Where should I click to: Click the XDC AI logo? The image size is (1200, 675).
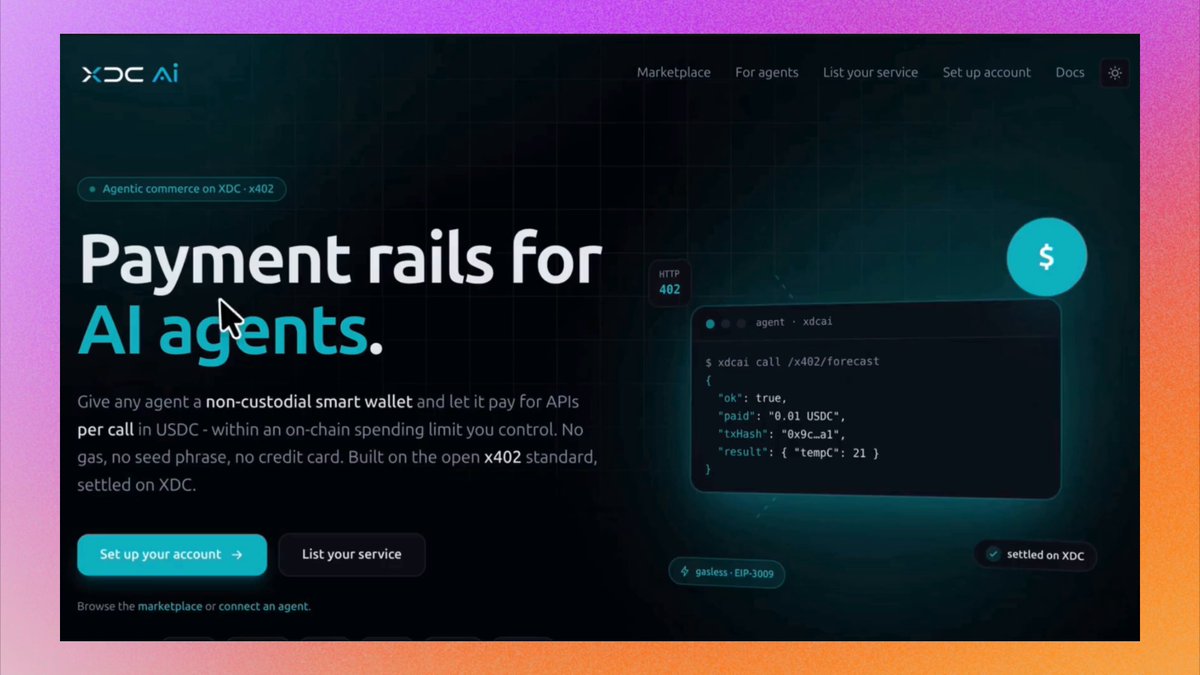click(130, 73)
